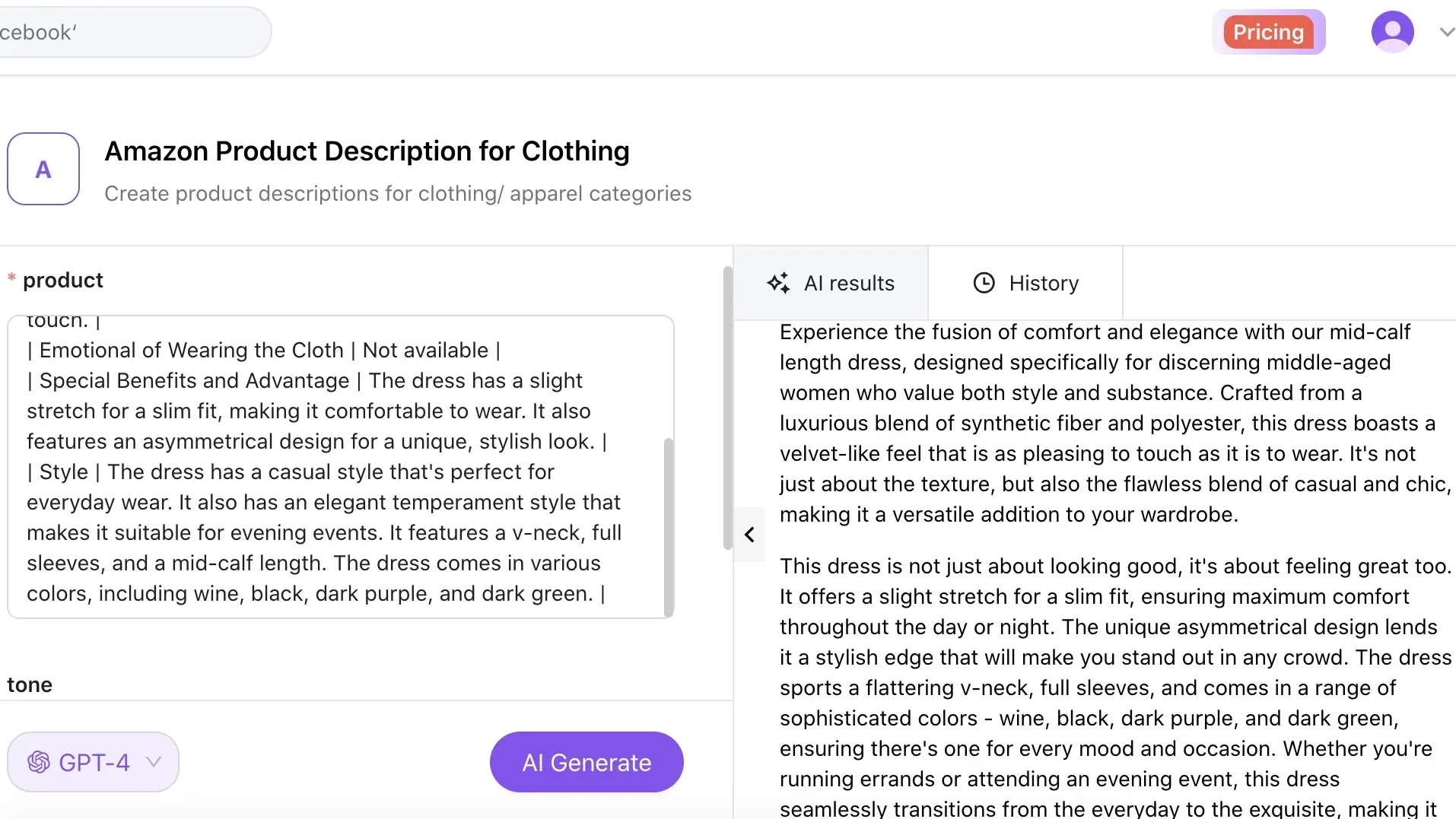The image size is (1456, 819).
Task: Click the OpenAI logo in the GPT-4 selector
Action: coord(40,761)
